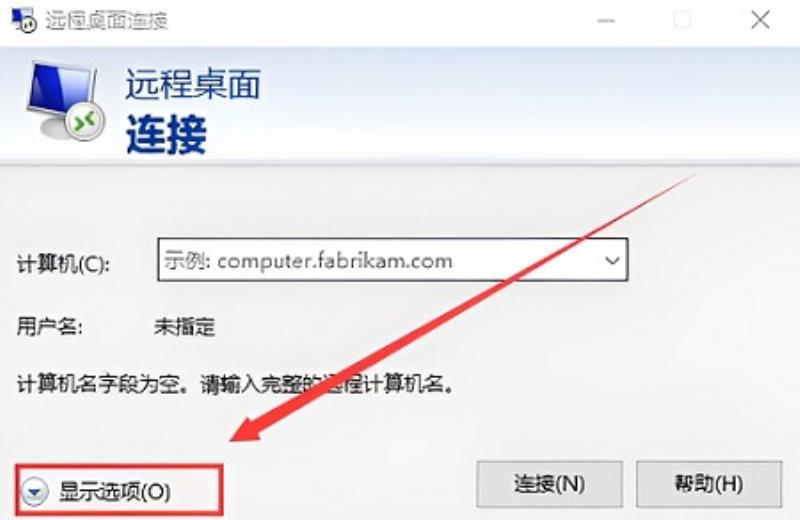Click the bold 连接 banner heading
The height and width of the screenshot is (520, 800).
[166, 134]
